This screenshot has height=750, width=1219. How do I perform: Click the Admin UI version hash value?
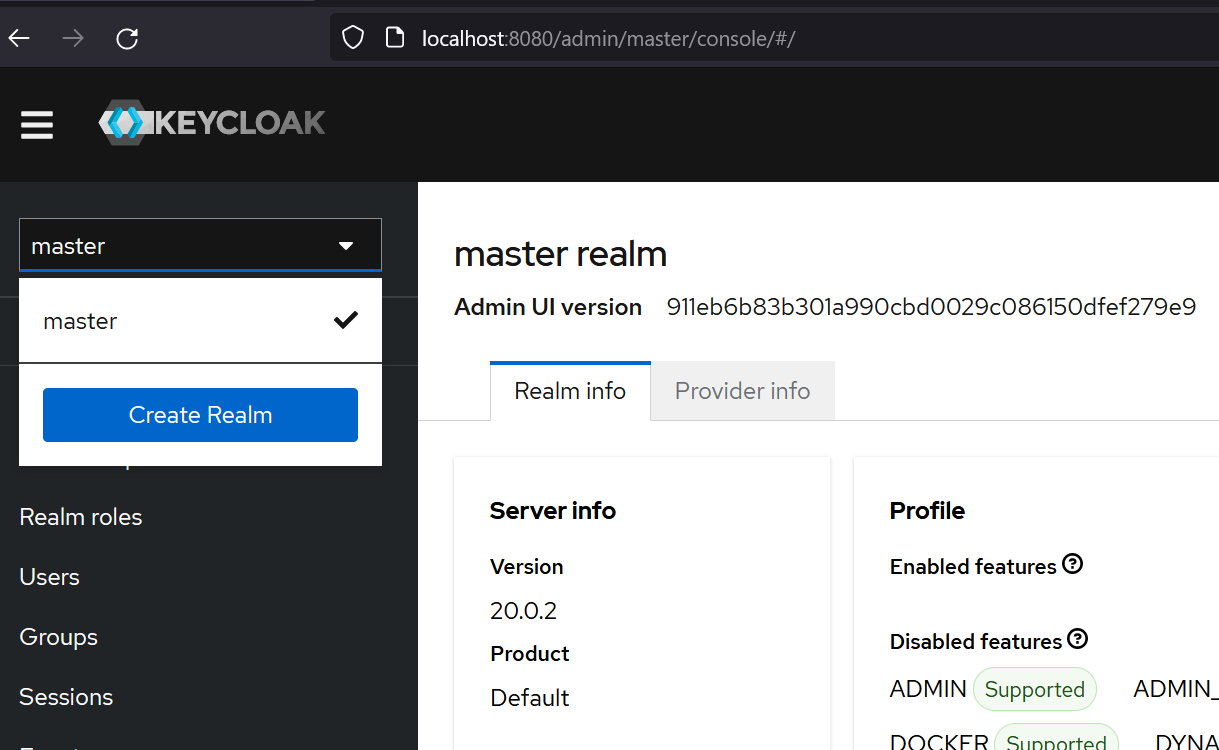pyautogui.click(x=931, y=307)
